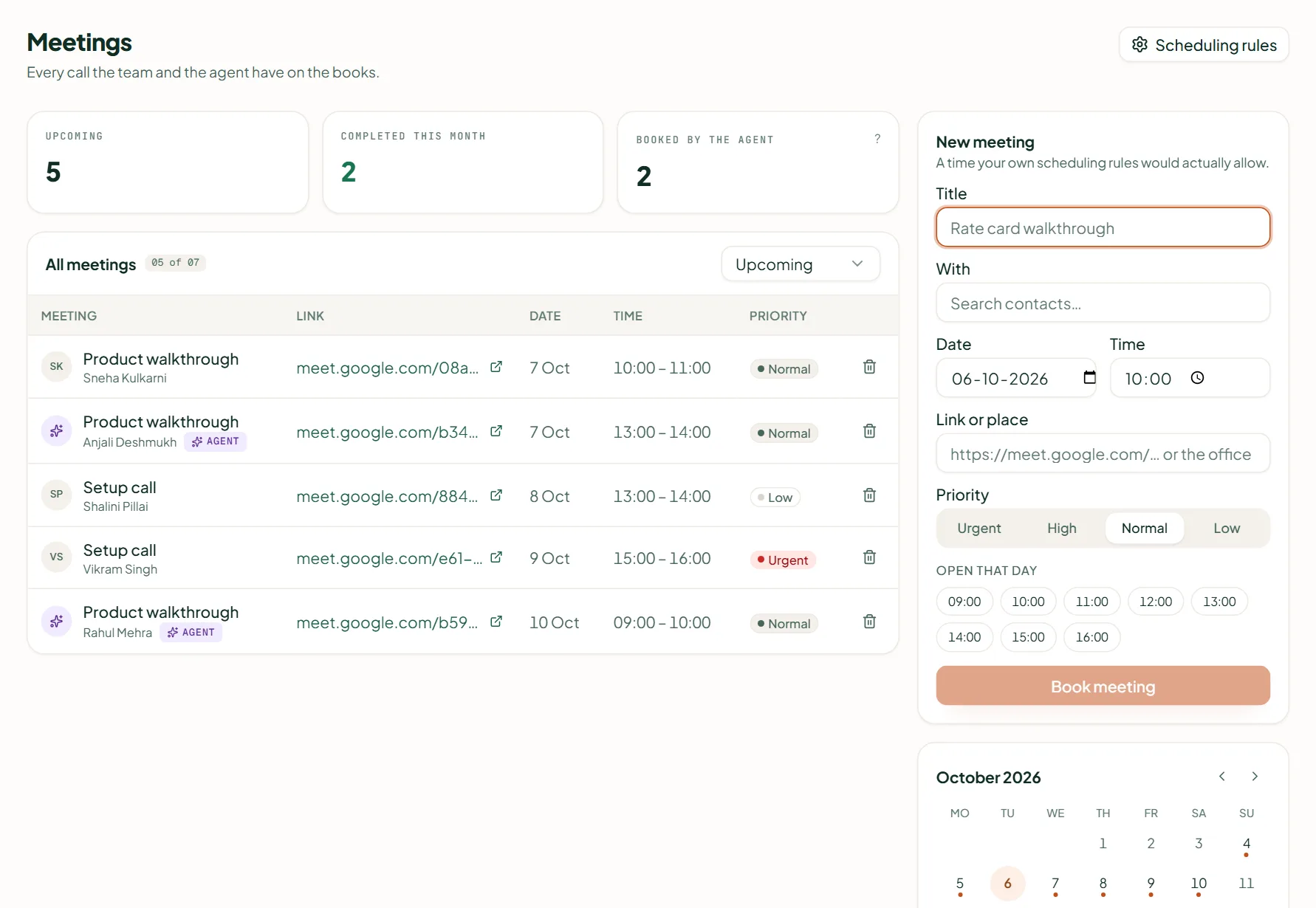The height and width of the screenshot is (908, 1316).
Task: Click the Urgent priority badge on Vikram Singh row
Action: (x=783, y=560)
